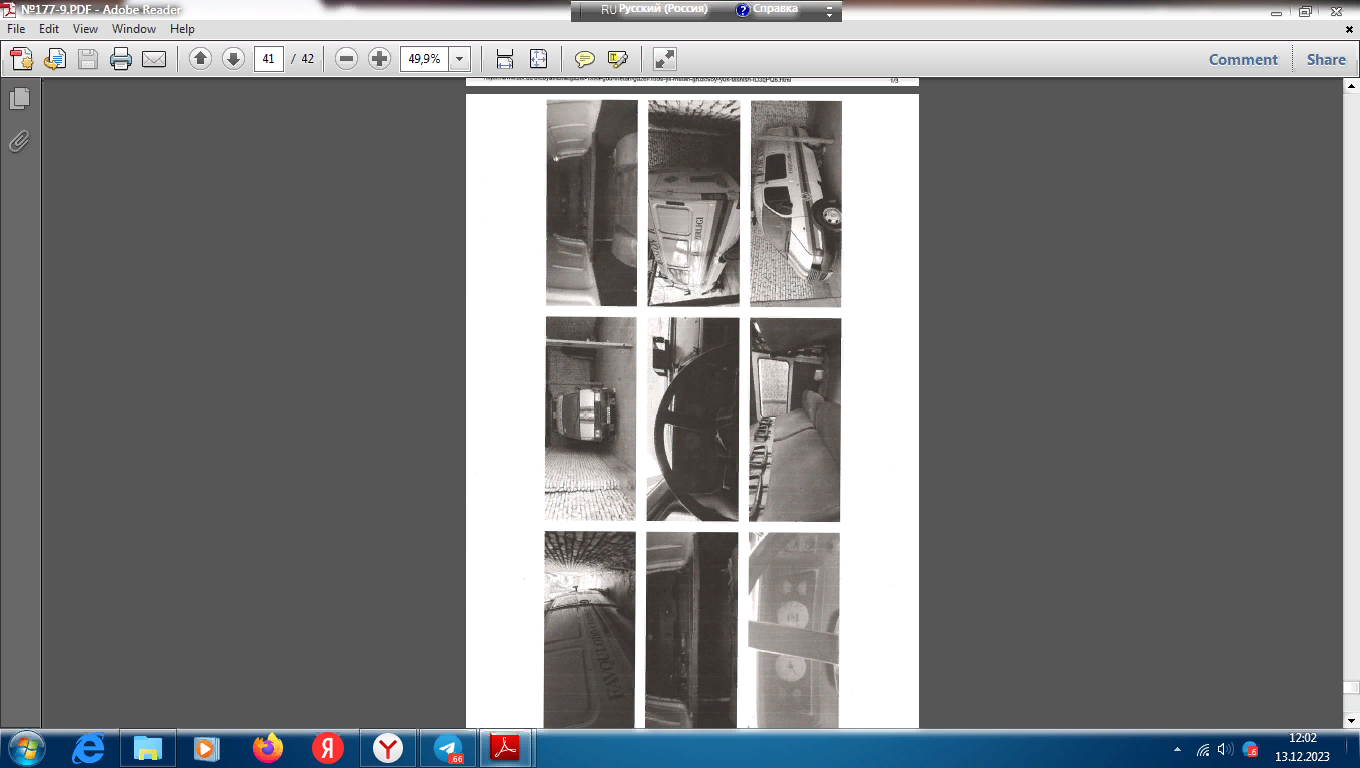Open the Window menu

click(x=134, y=29)
